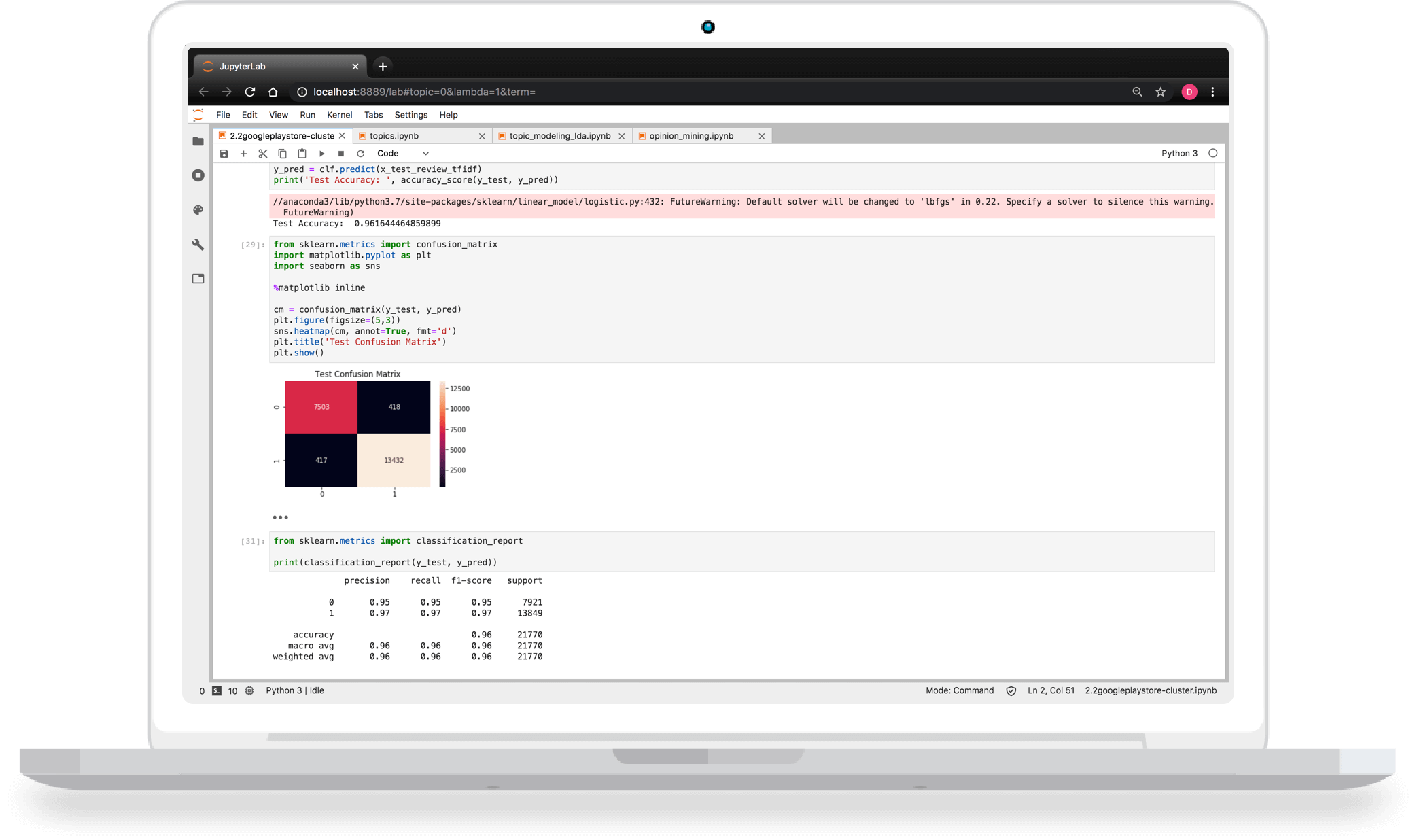
Task: Open the running kernels sidebar icon
Action: click(198, 175)
